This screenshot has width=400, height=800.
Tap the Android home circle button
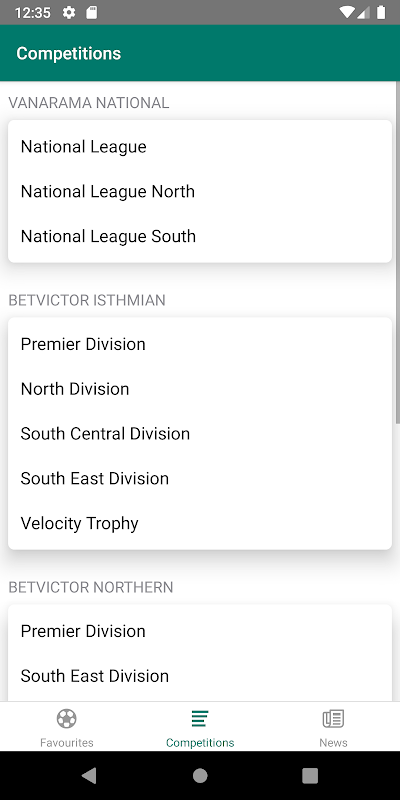pos(200,776)
